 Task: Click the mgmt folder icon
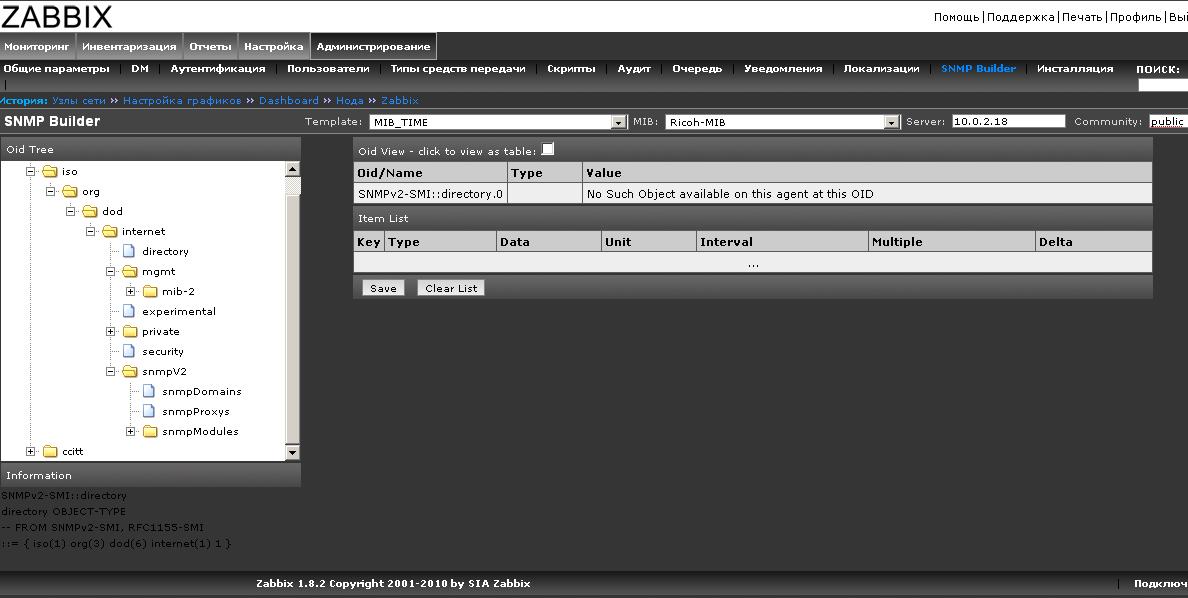click(x=130, y=271)
